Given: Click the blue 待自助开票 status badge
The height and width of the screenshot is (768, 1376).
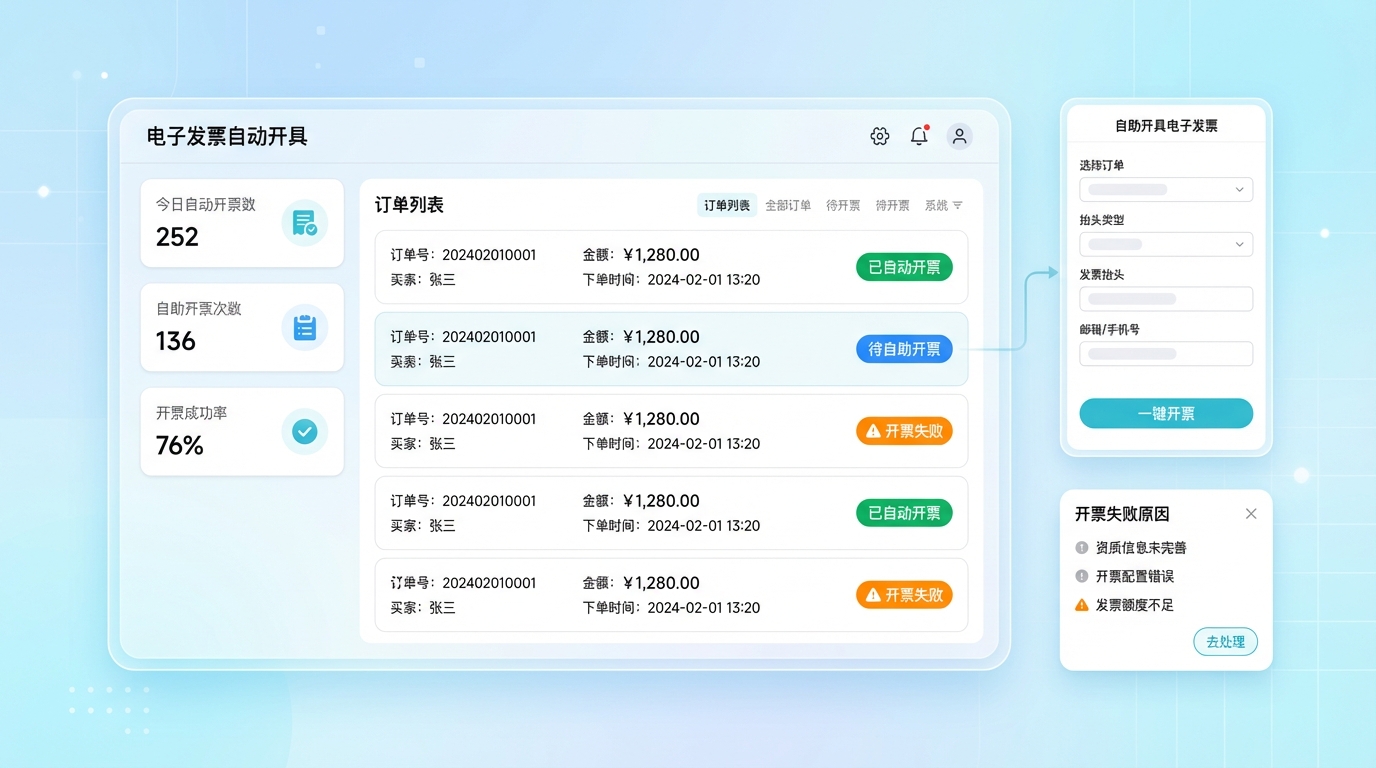Looking at the screenshot, I should point(904,349).
